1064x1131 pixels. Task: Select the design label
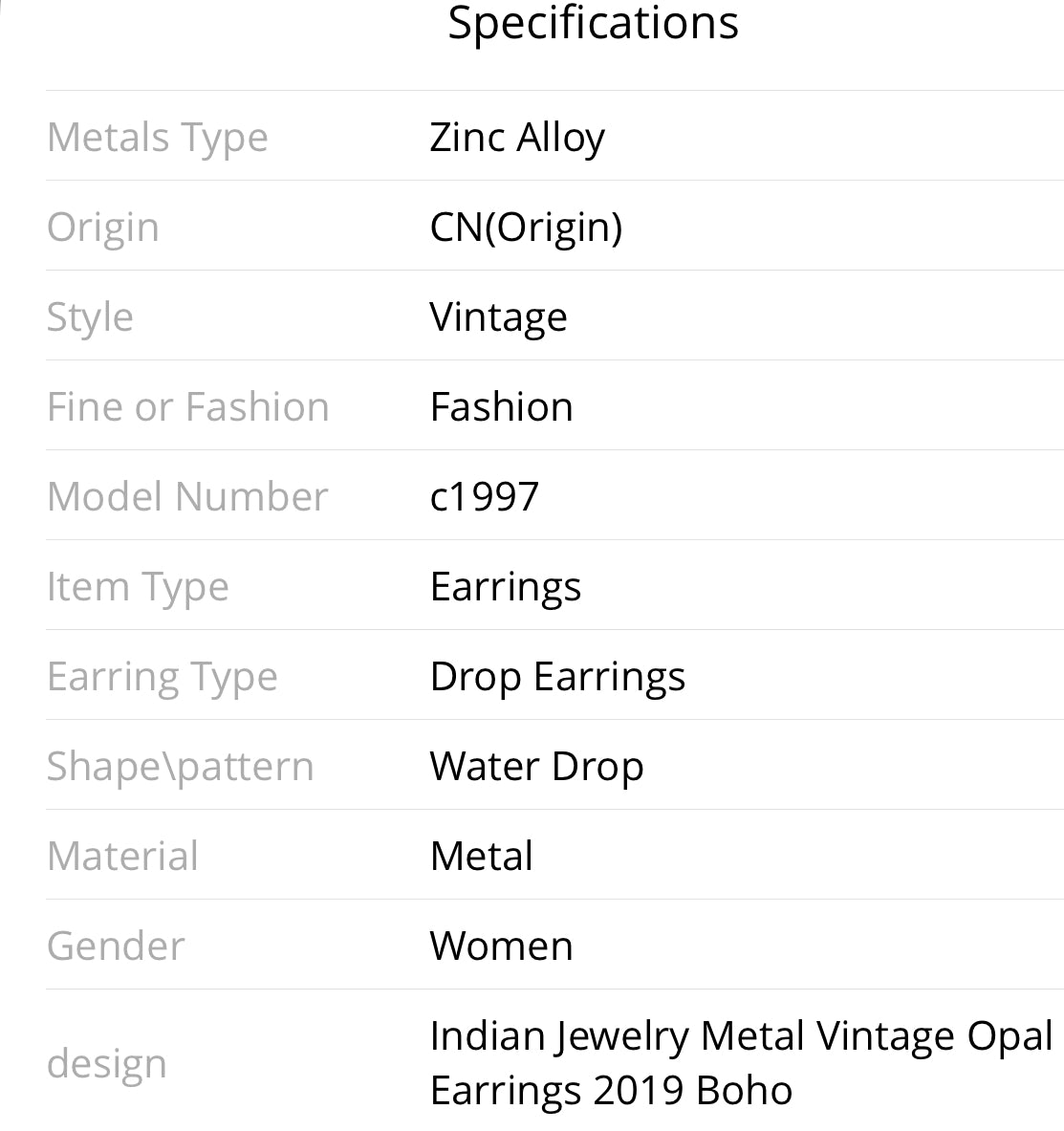pos(107,1063)
